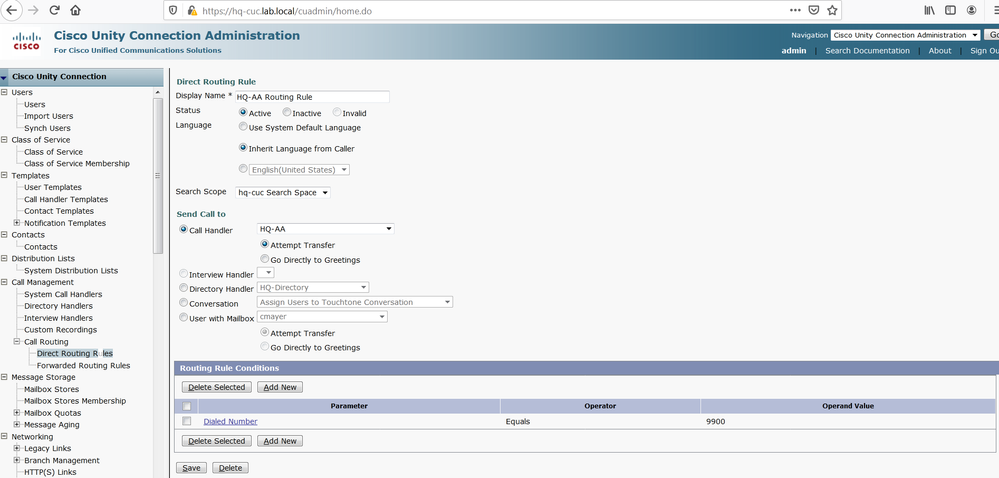Open the HQ-Directory dropdown
The image size is (999, 478).
[313, 287]
